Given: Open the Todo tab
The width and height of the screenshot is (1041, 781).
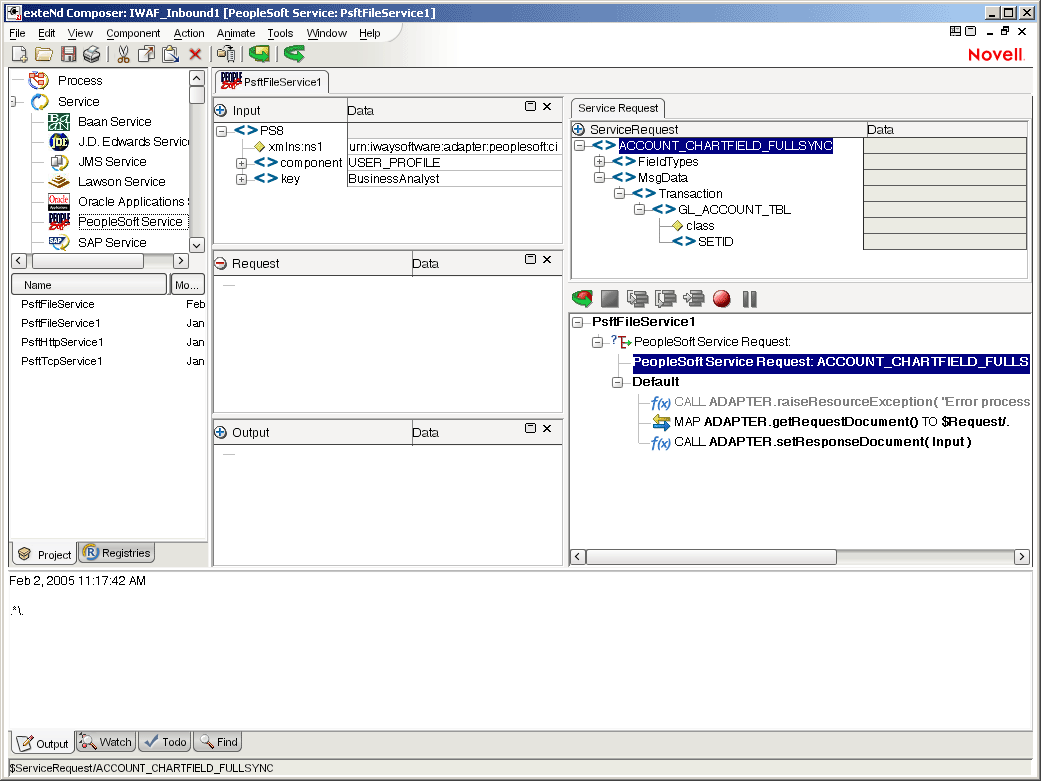Looking at the screenshot, I should pyautogui.click(x=165, y=742).
